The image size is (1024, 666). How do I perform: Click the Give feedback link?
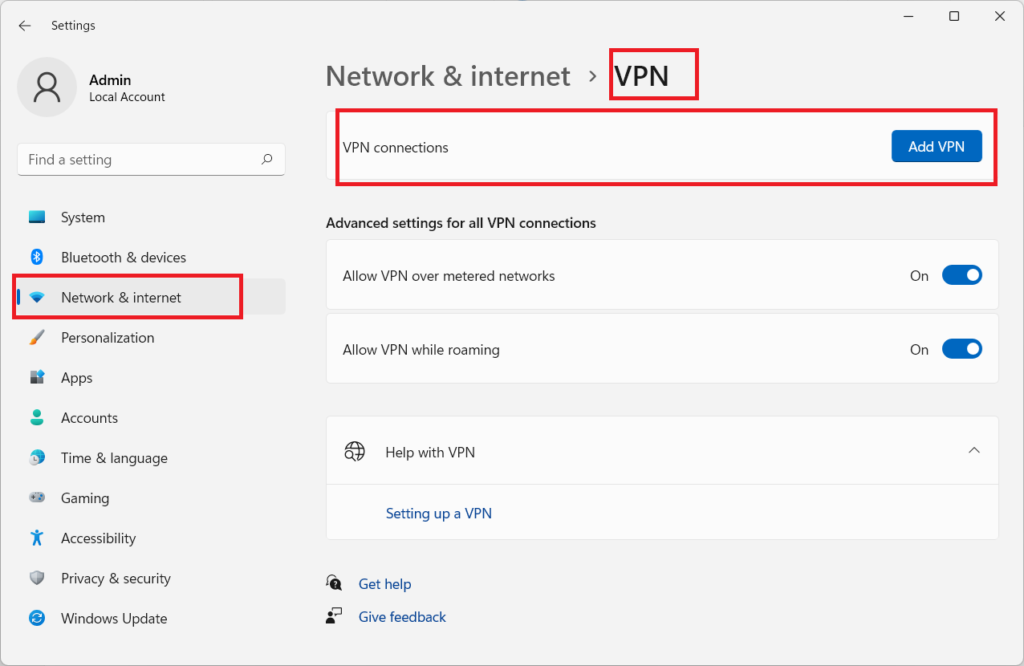click(x=402, y=617)
